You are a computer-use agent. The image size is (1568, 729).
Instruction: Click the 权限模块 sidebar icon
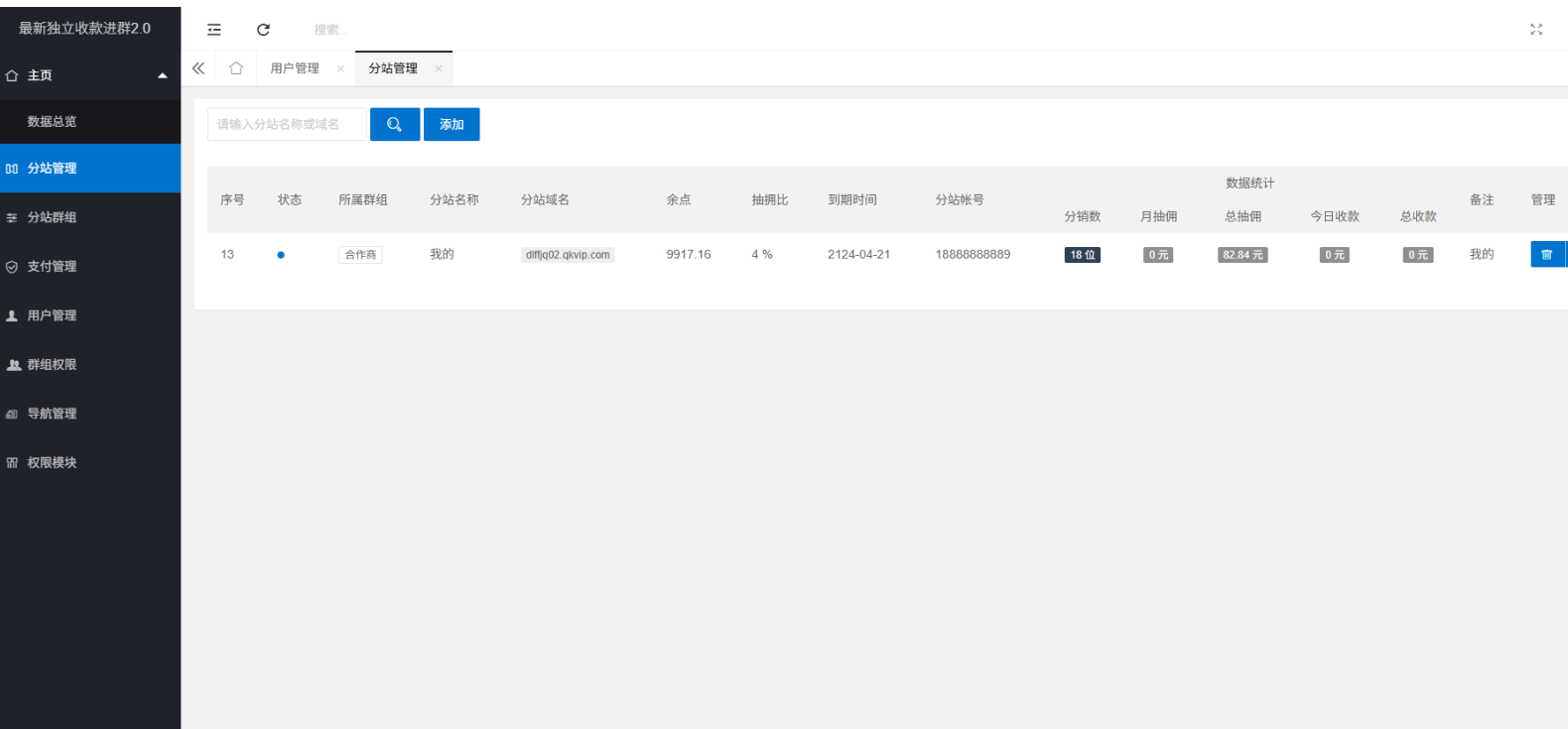pyautogui.click(x=12, y=462)
